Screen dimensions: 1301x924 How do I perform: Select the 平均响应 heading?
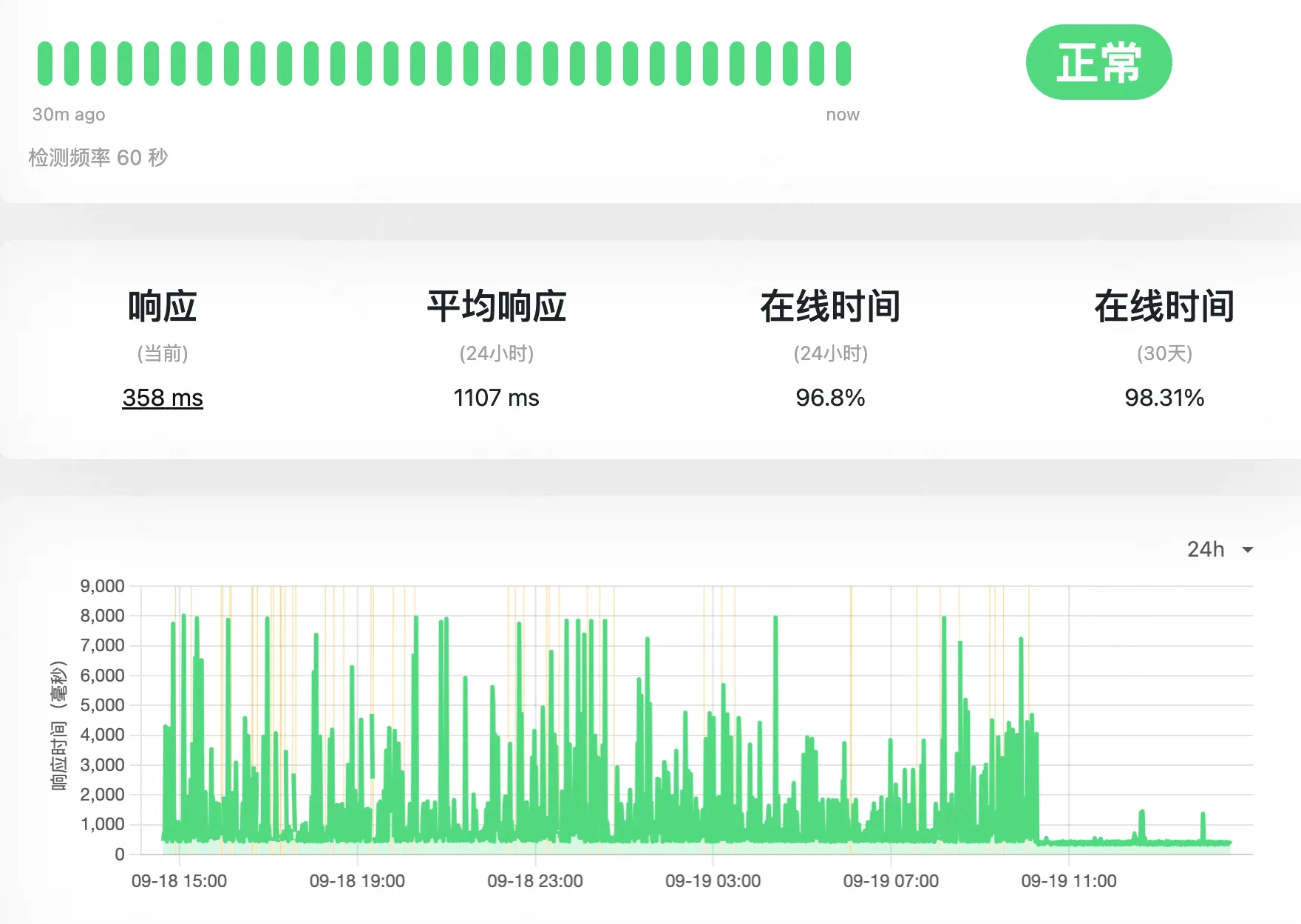[x=496, y=307]
